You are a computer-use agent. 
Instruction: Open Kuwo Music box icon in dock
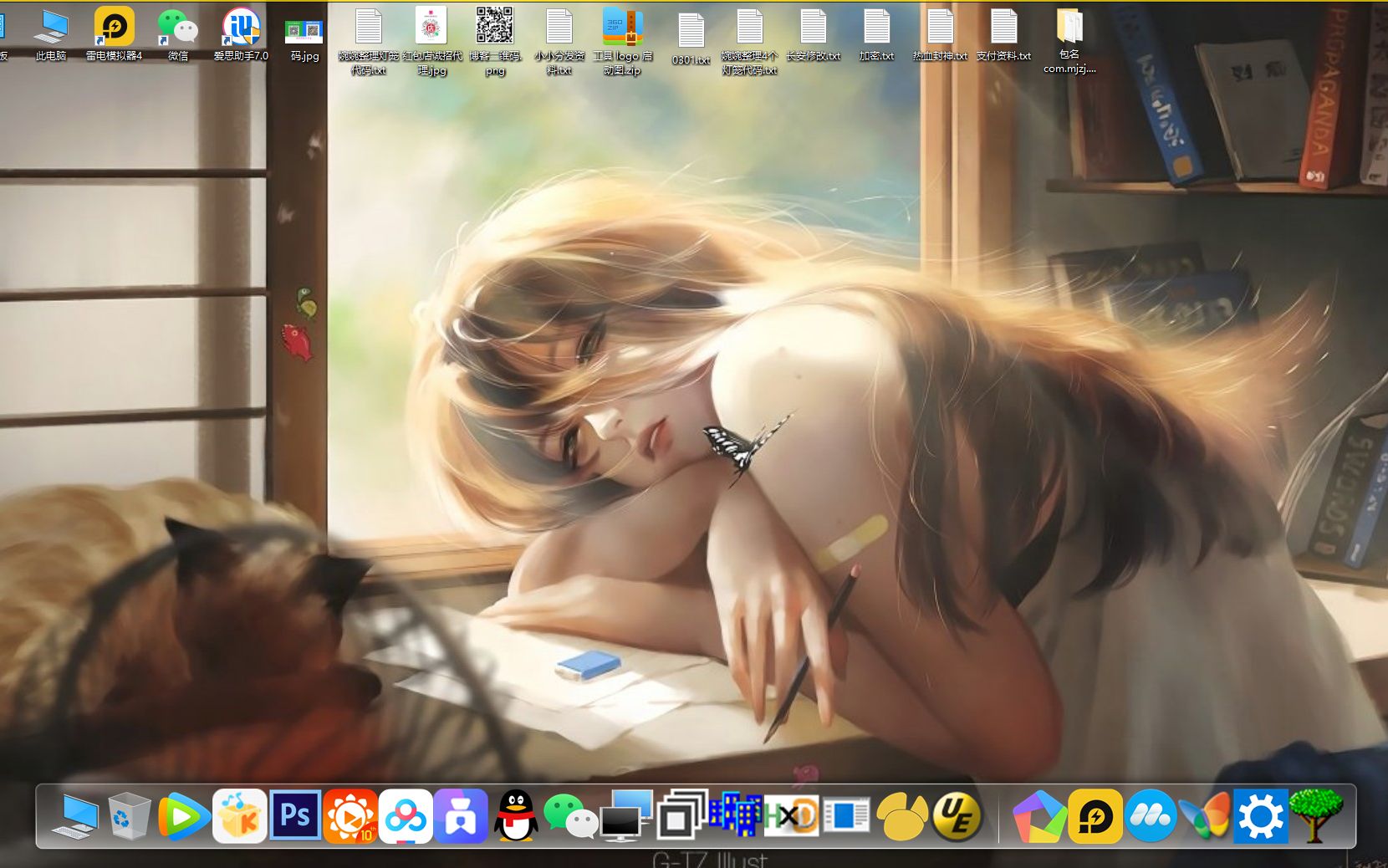click(240, 816)
